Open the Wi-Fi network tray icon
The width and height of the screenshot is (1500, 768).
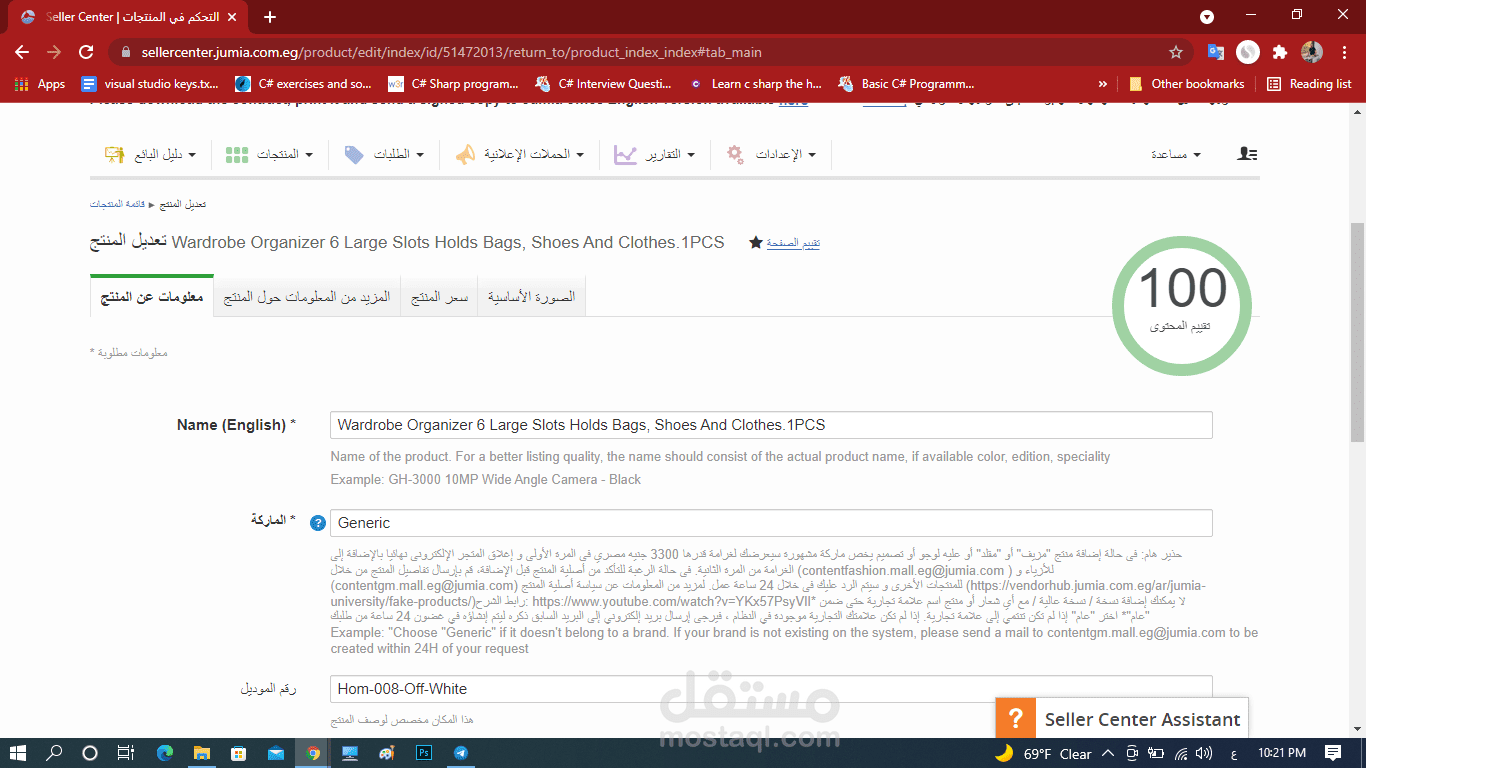(x=1181, y=754)
